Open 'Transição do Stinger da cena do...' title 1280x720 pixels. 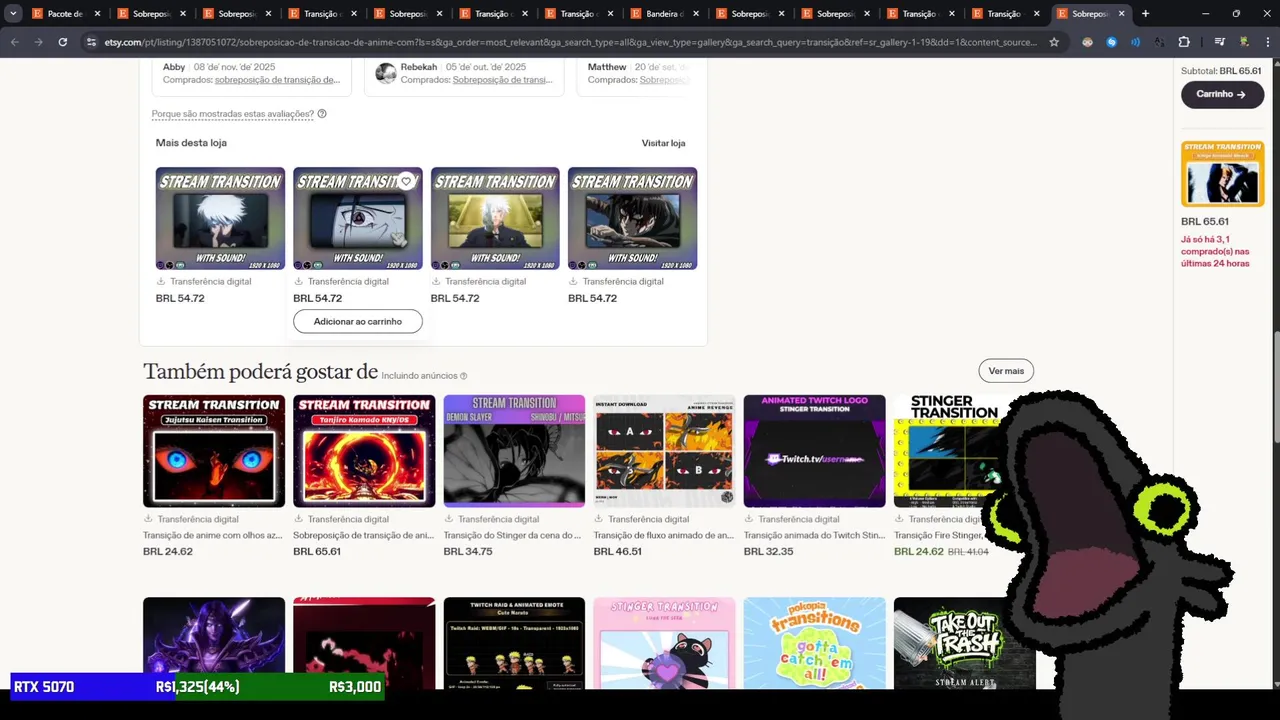512,535
